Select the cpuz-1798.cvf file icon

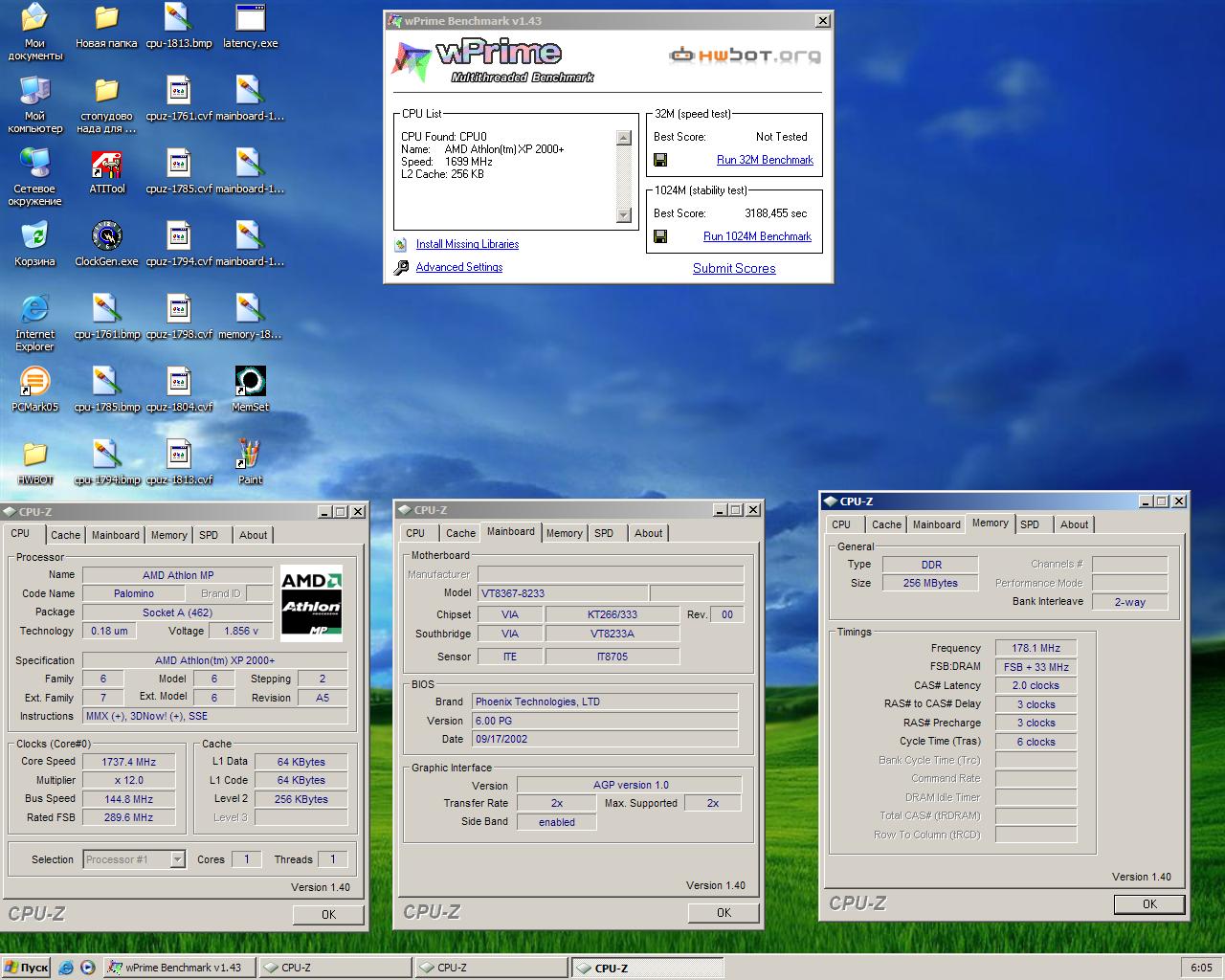click(x=178, y=310)
